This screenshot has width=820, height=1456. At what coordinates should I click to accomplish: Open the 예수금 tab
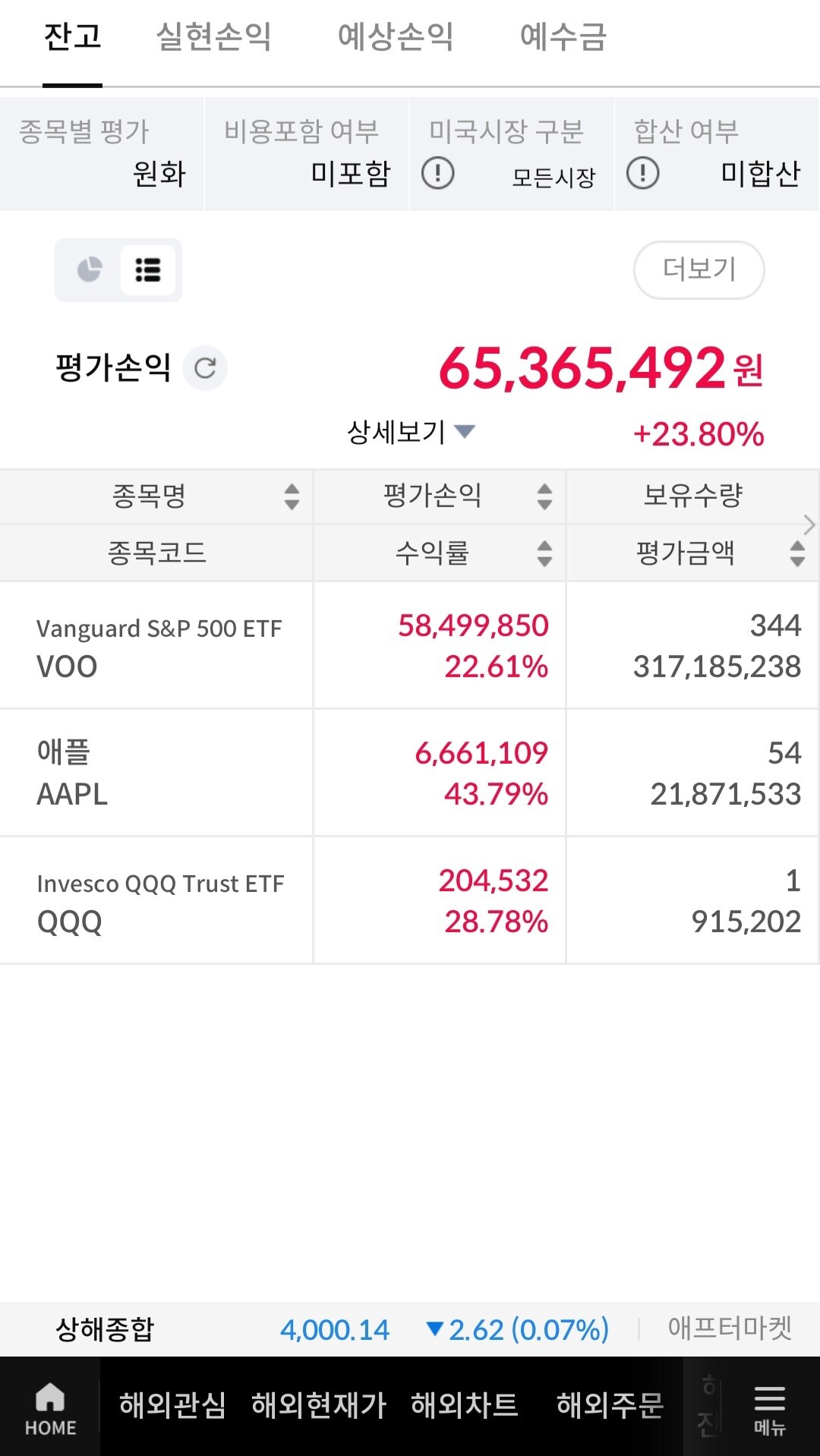tap(563, 36)
